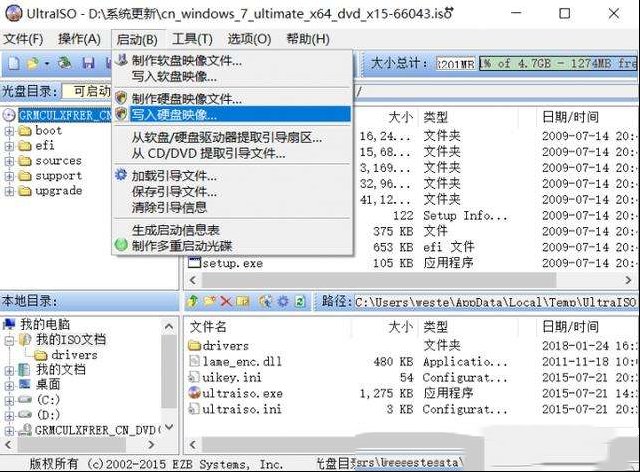The height and width of the screenshot is (472, 640).
Task: Click the green disc icon by 制作多重启动光碟
Action: (x=121, y=245)
